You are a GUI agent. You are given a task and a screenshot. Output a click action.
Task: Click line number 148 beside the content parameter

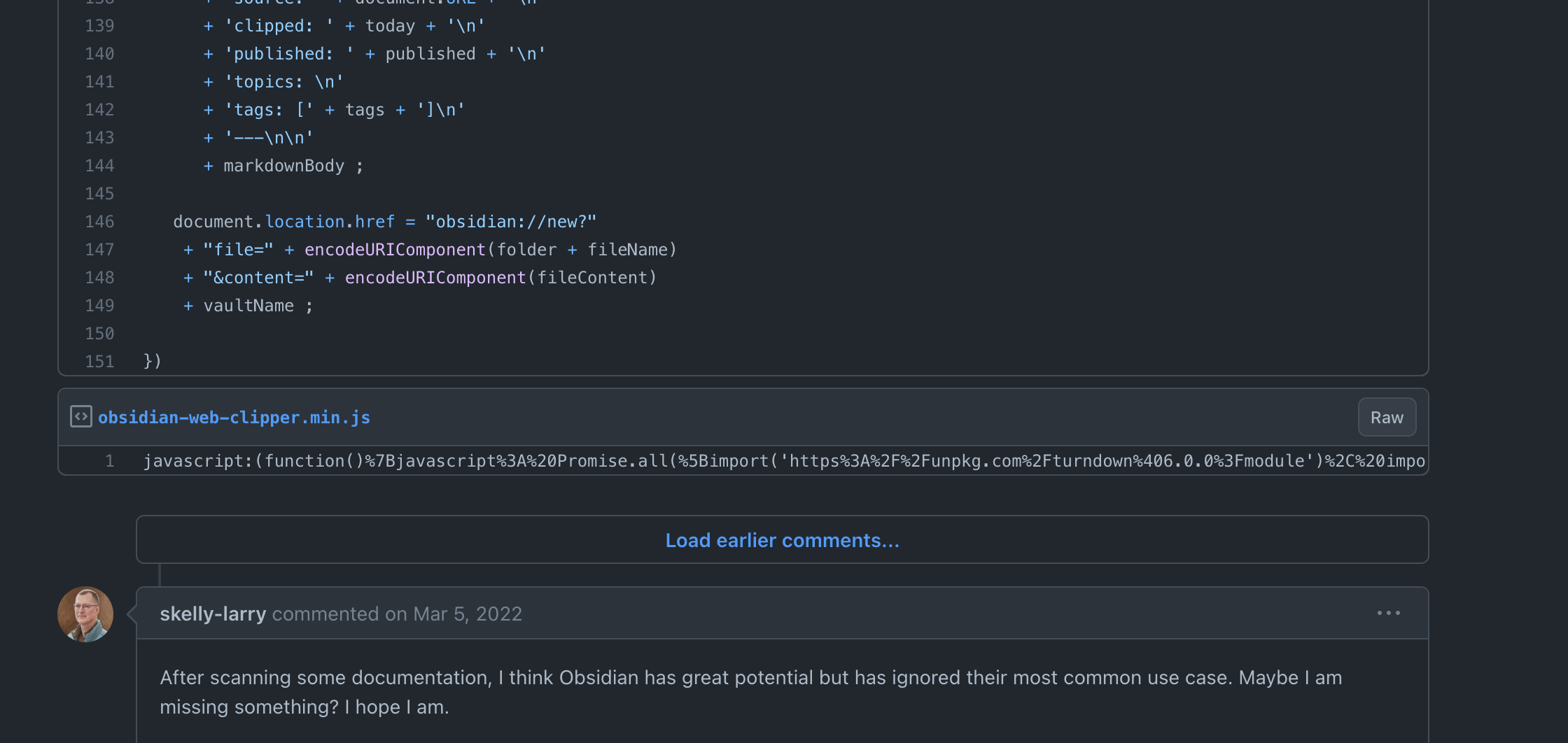coord(99,278)
